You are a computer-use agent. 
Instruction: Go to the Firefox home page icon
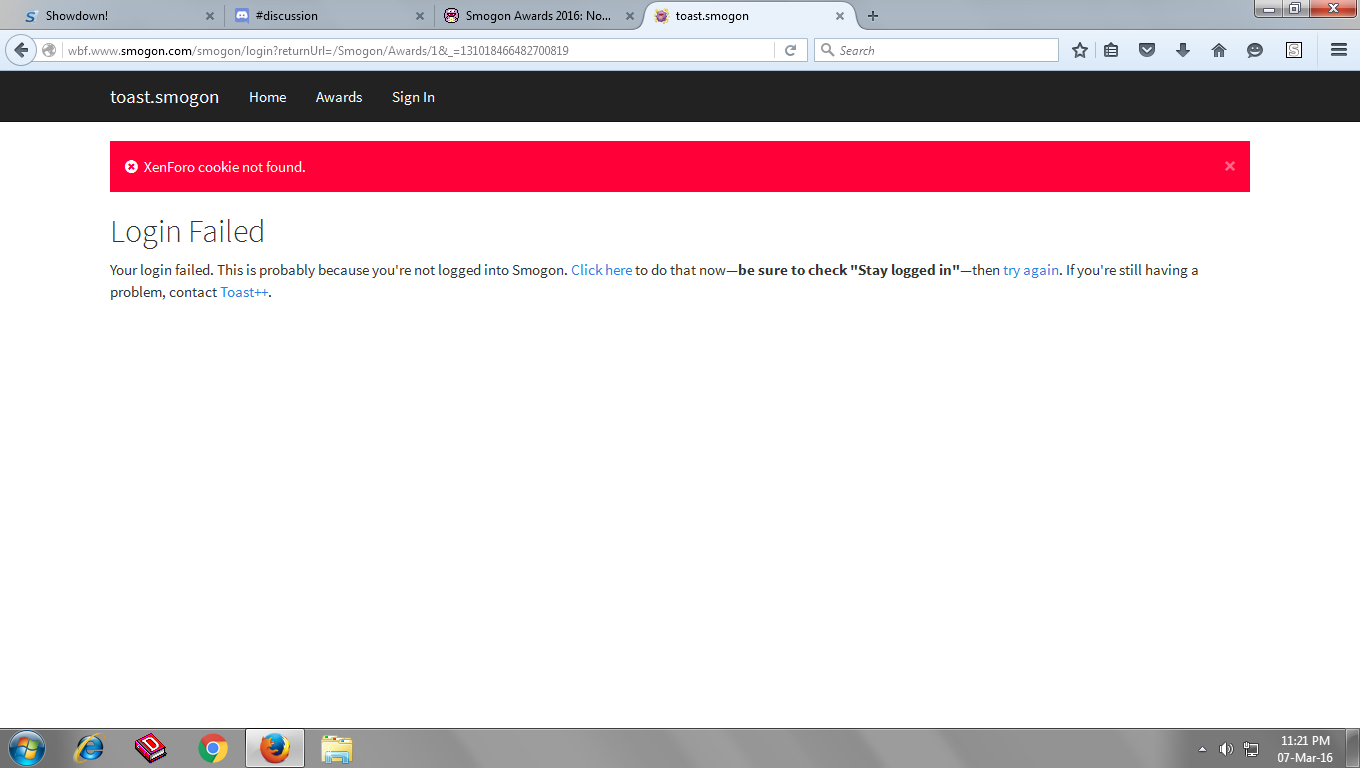pos(1219,50)
